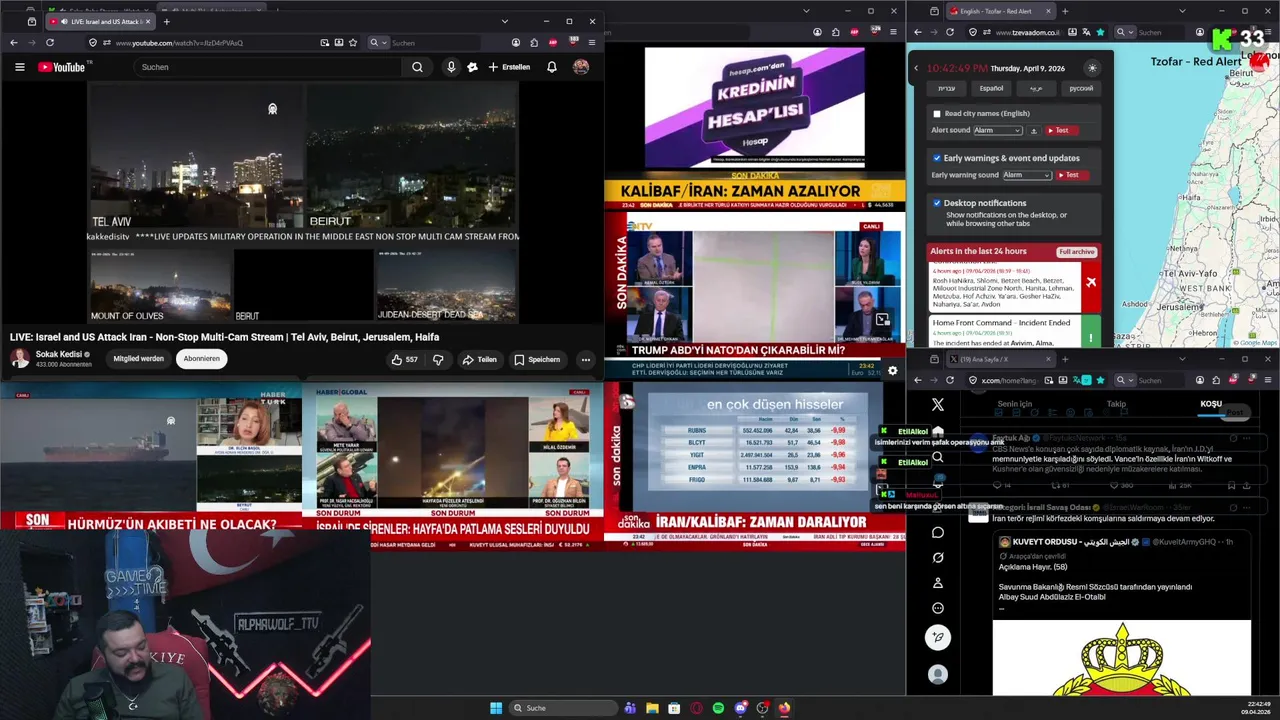The image size is (1280, 720).
Task: Toggle light theme sun icon in Tzofar
Action: tap(1092, 68)
